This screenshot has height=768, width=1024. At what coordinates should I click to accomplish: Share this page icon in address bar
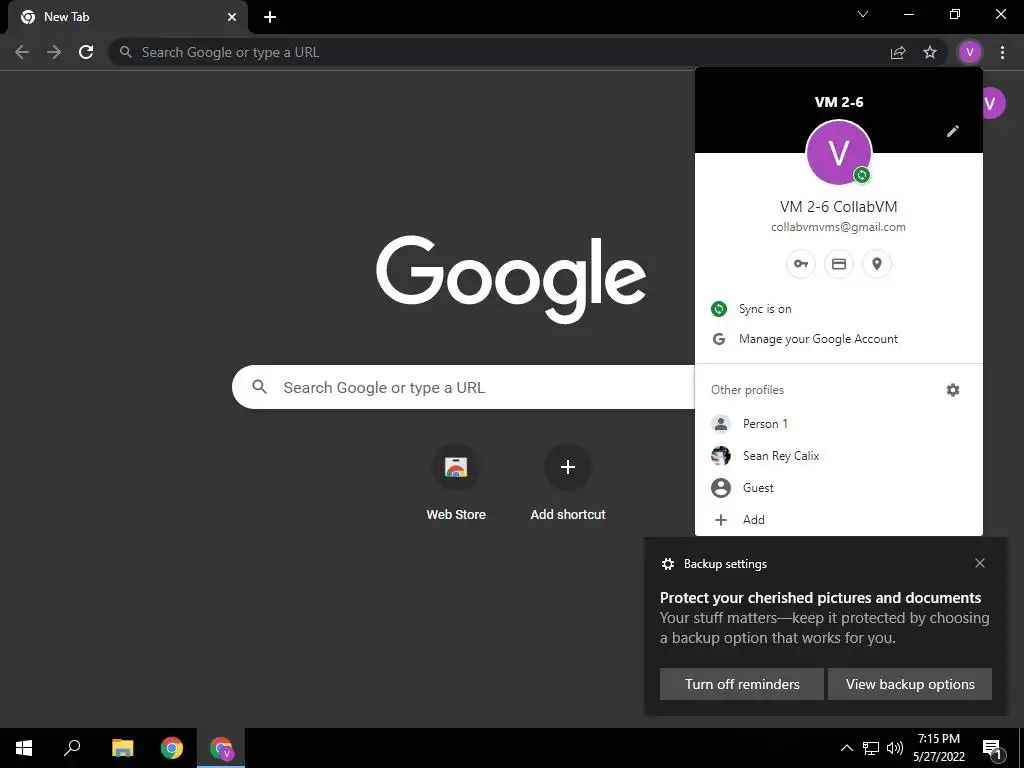coord(898,52)
